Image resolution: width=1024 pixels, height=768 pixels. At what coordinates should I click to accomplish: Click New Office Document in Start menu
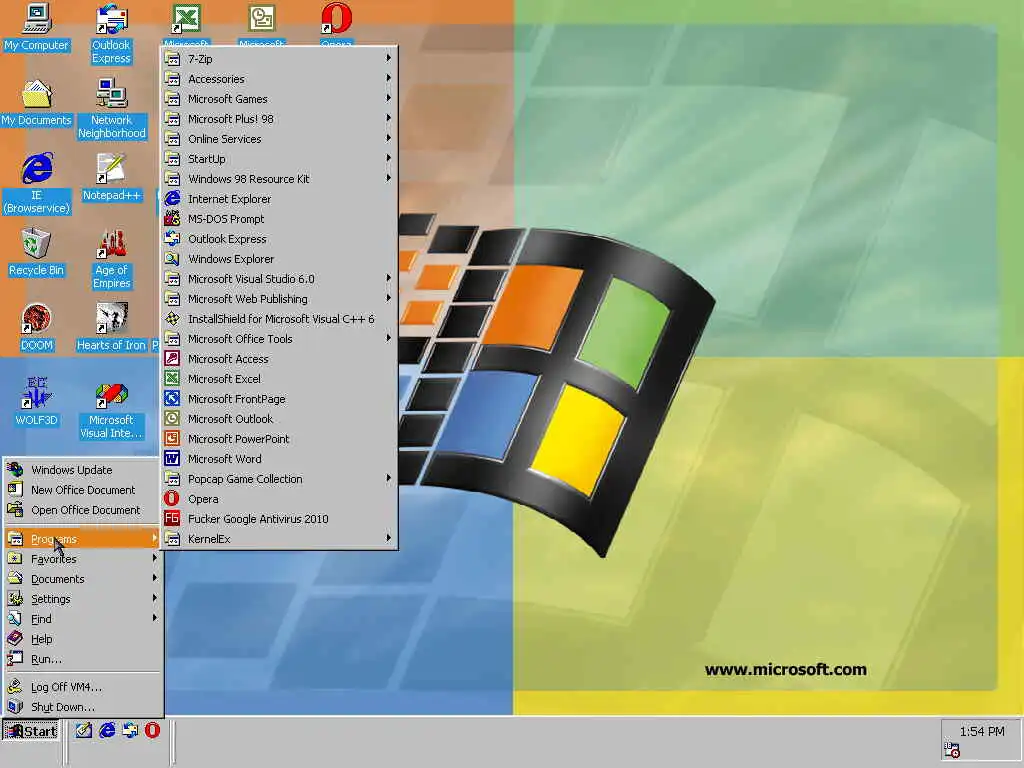[x=82, y=490]
